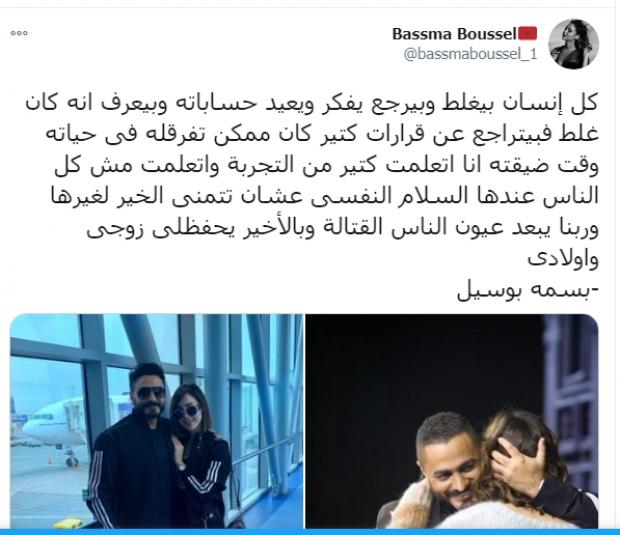Open the airport photo of the couple
The image size is (620, 535).
(157, 421)
